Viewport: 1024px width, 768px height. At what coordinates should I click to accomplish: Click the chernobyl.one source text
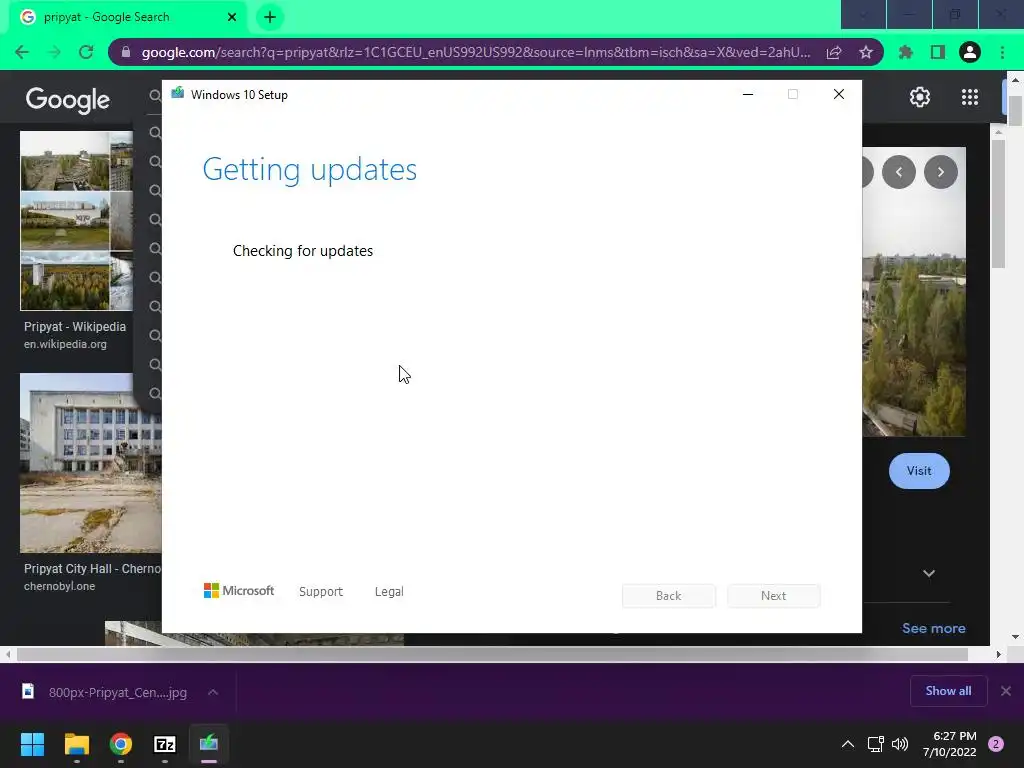tap(59, 586)
